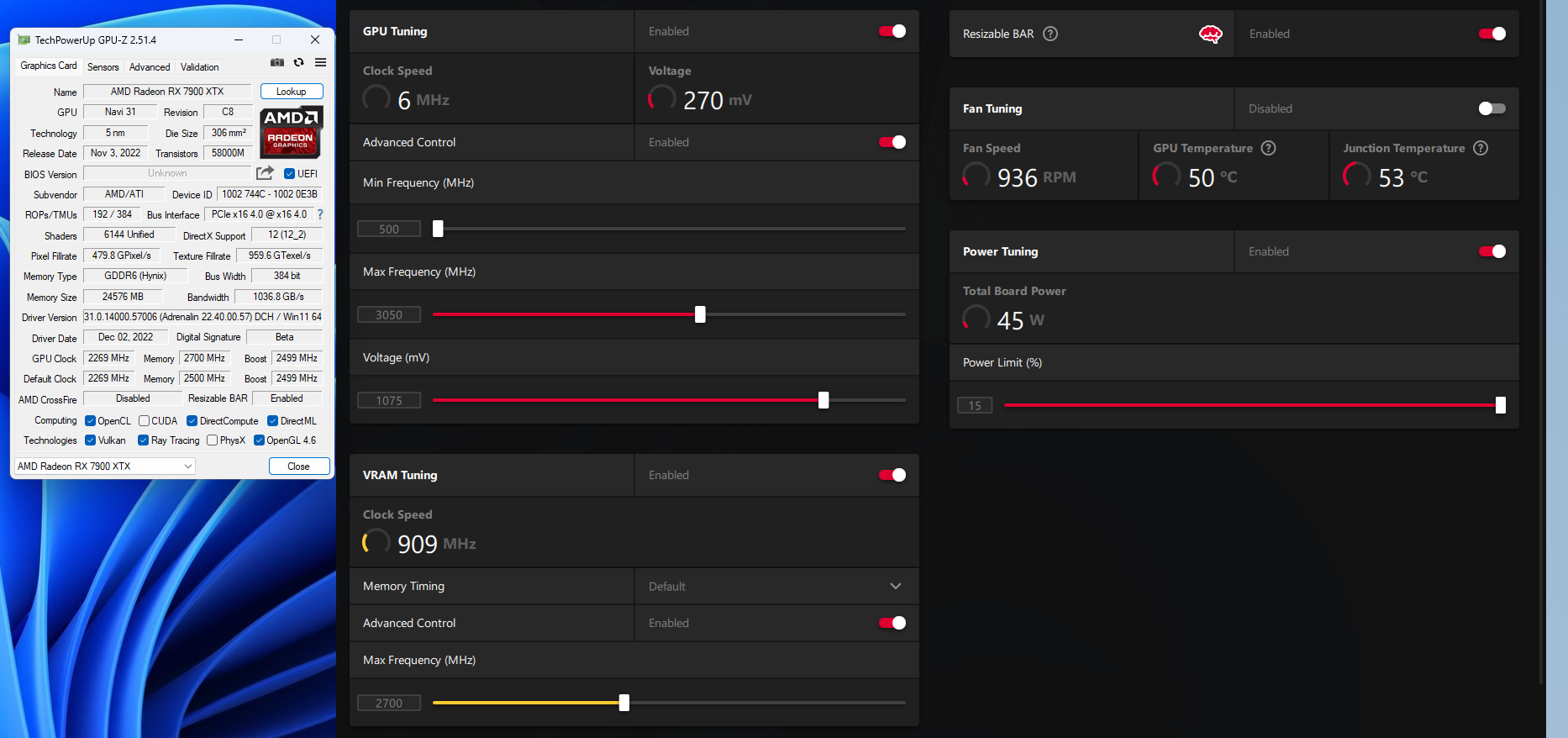Click the Voltage (mV) slider handle
This screenshot has height=738, width=1568.
pyautogui.click(x=823, y=400)
